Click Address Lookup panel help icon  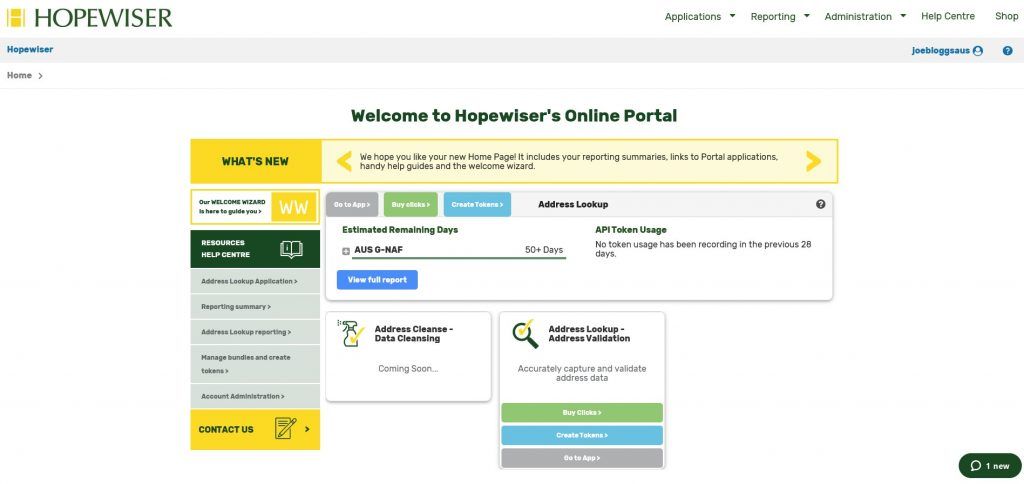[x=820, y=204]
